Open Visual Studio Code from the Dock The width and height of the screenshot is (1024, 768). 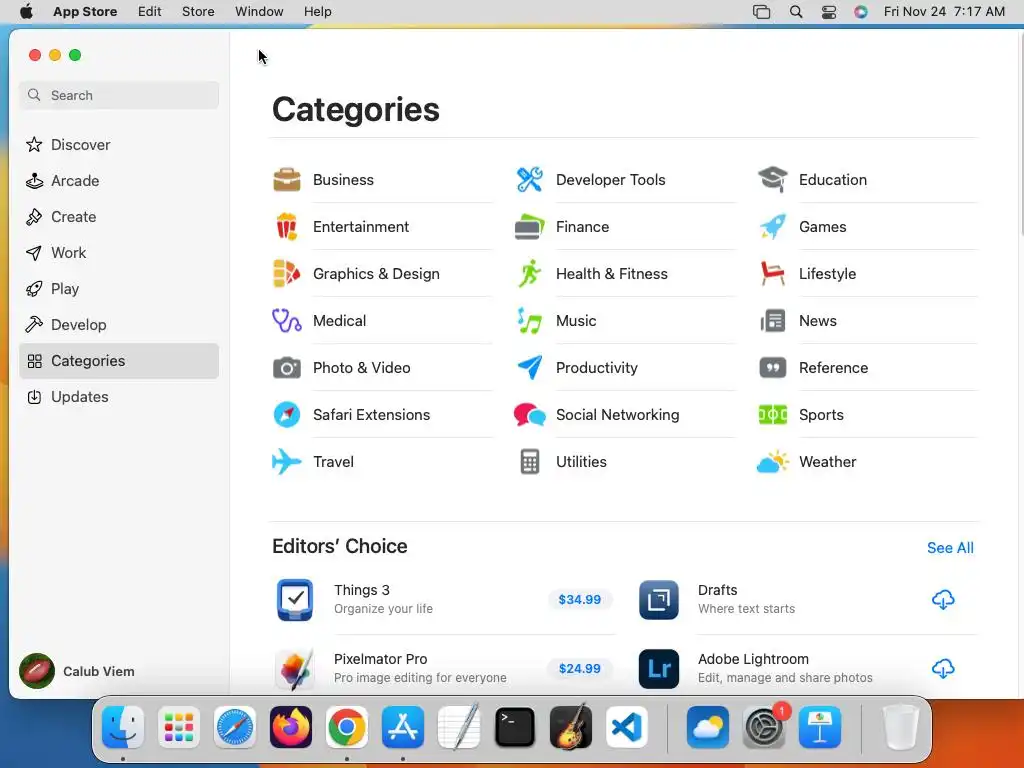point(627,727)
